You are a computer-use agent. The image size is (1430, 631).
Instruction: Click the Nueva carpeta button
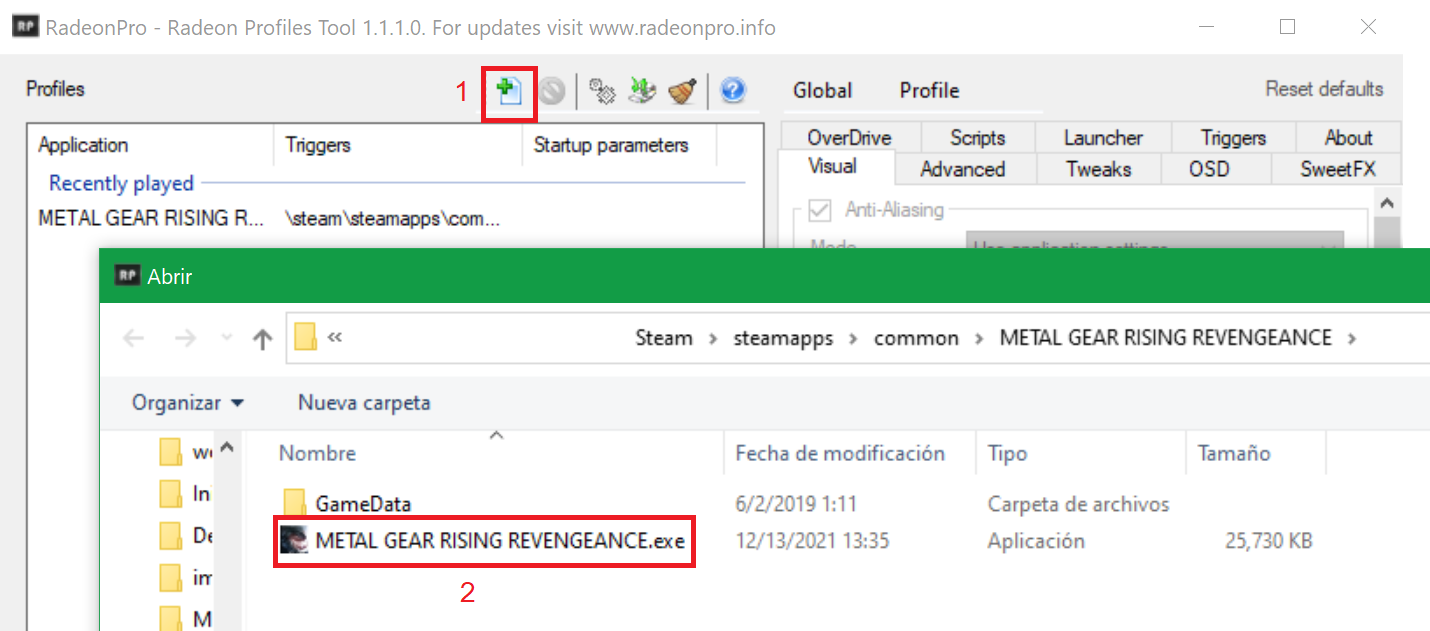tap(364, 403)
